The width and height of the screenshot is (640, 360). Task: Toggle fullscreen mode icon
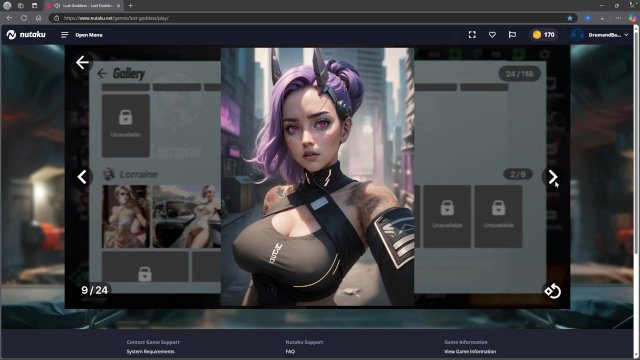coord(472,35)
